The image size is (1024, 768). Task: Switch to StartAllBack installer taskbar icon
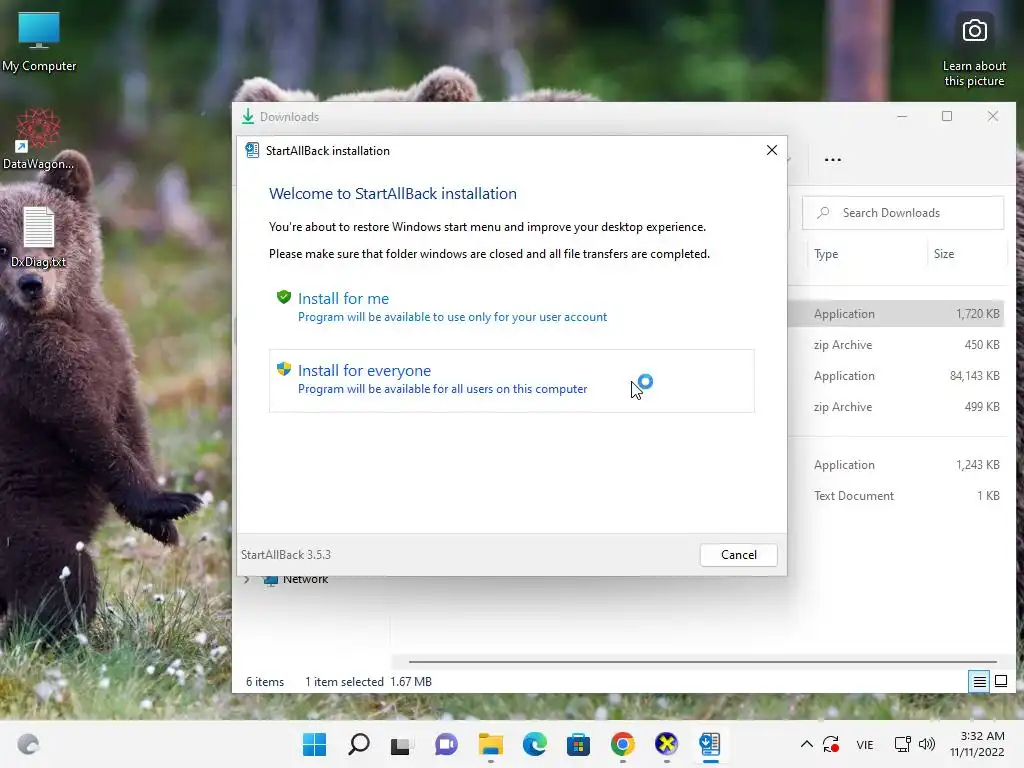pyautogui.click(x=710, y=744)
